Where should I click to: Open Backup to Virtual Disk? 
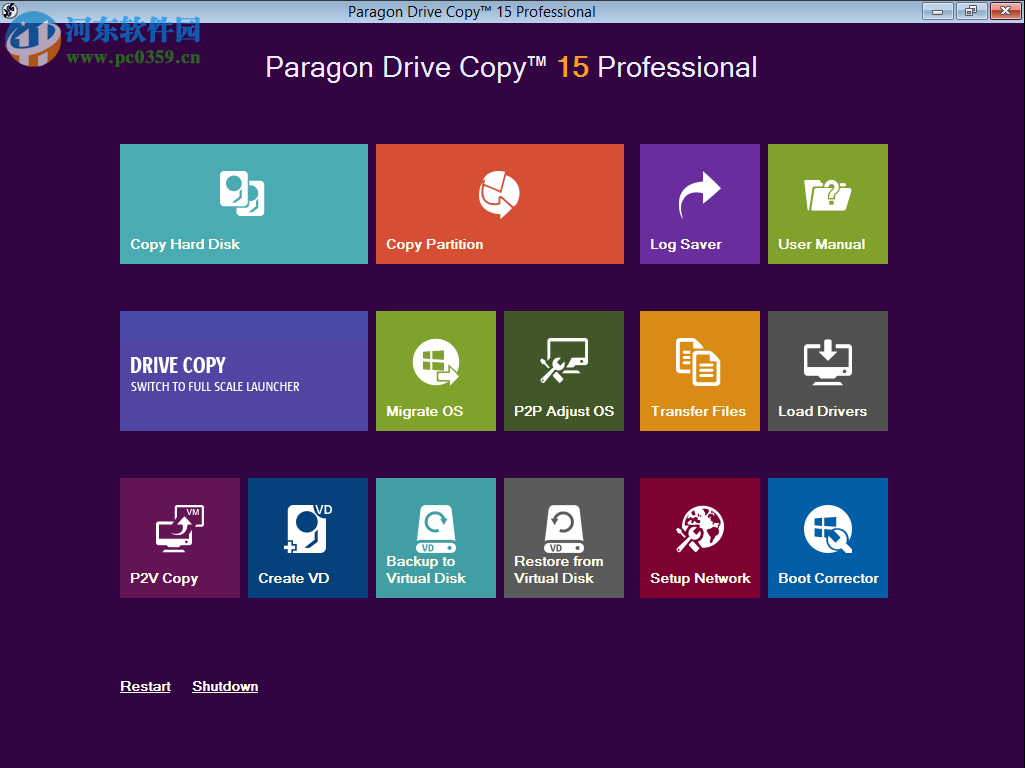[435, 538]
